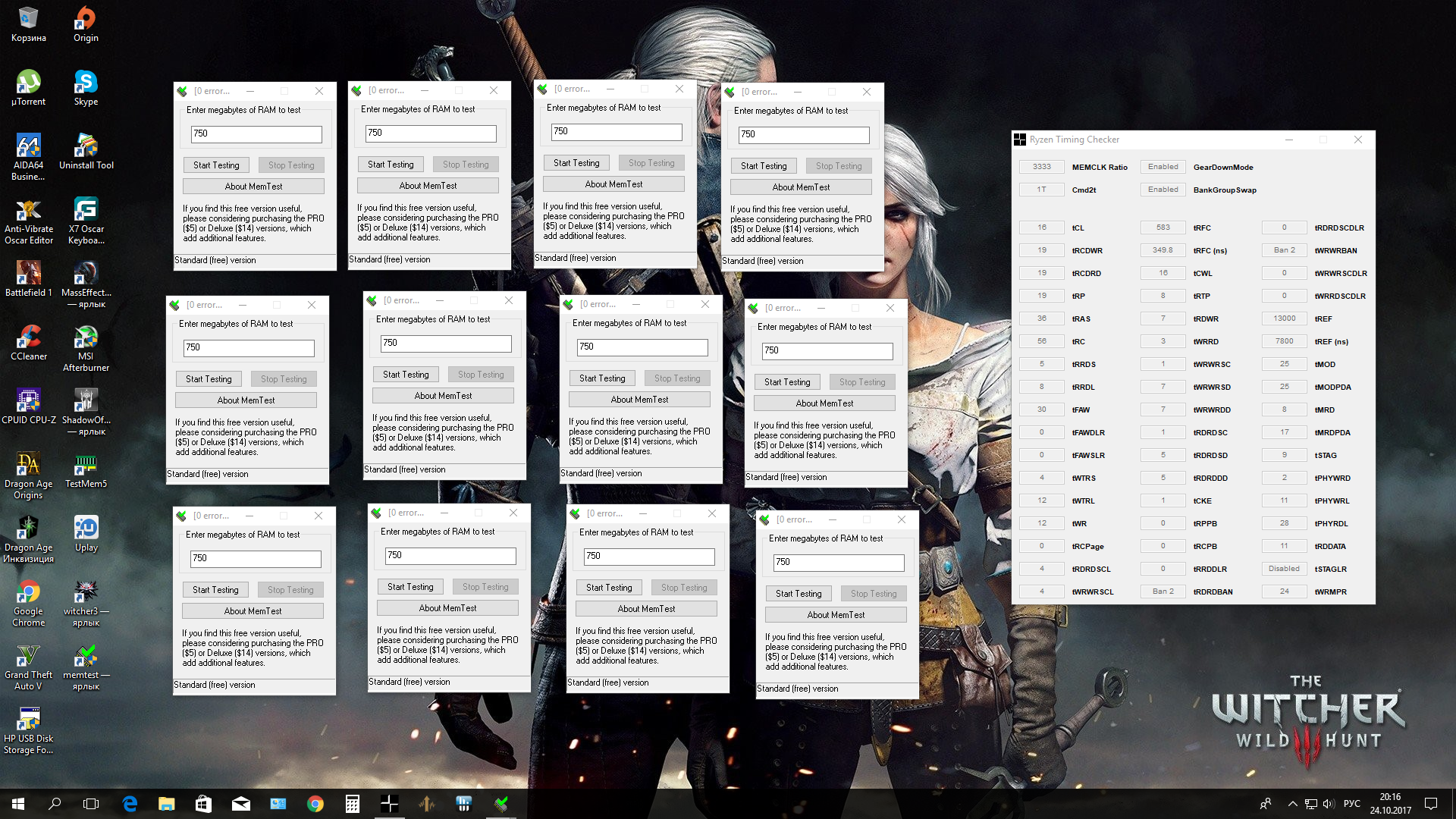The image size is (1456, 819).
Task: Open Microsoft Edge from the taskbar
Action: (x=130, y=804)
